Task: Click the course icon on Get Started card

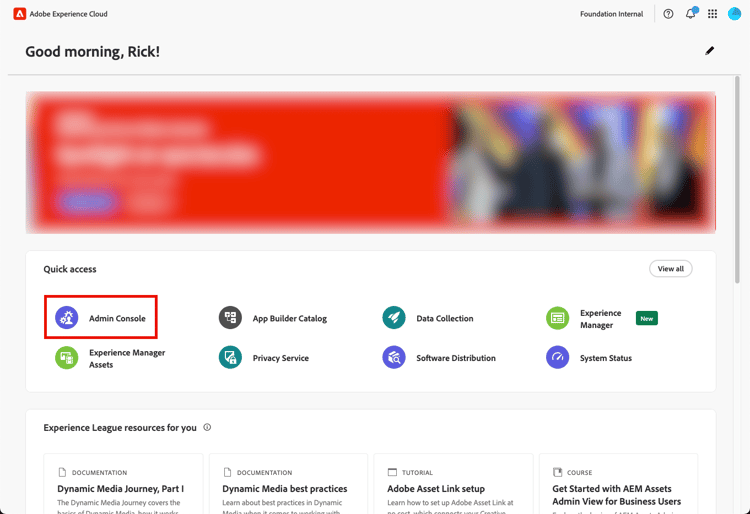Action: click(557, 472)
